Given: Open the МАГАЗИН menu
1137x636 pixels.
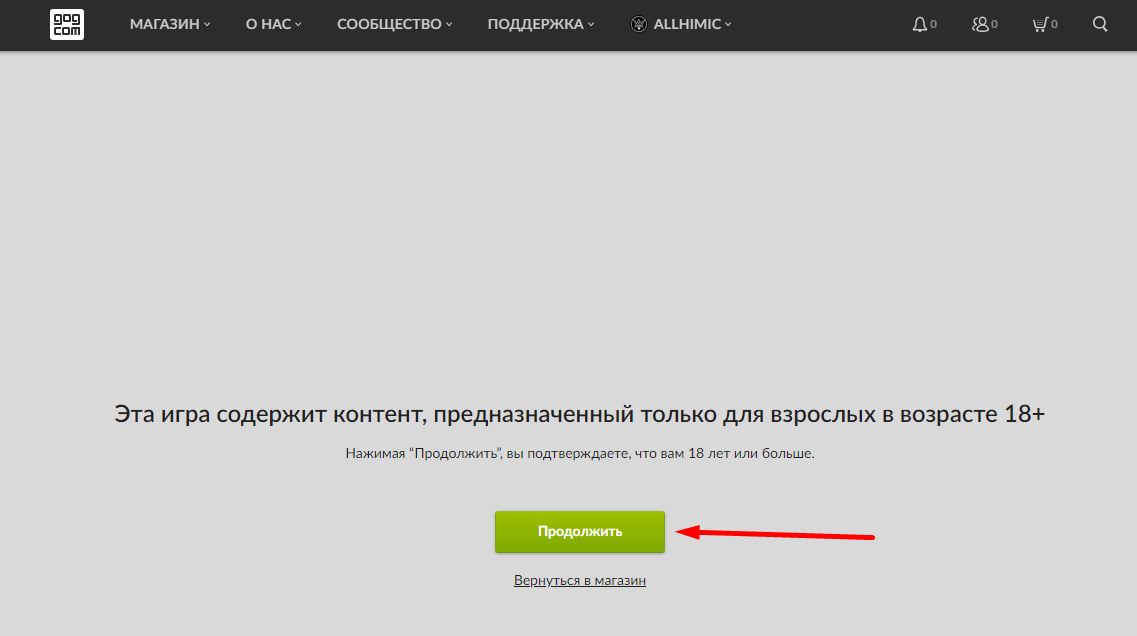Looking at the screenshot, I should [170, 25].
